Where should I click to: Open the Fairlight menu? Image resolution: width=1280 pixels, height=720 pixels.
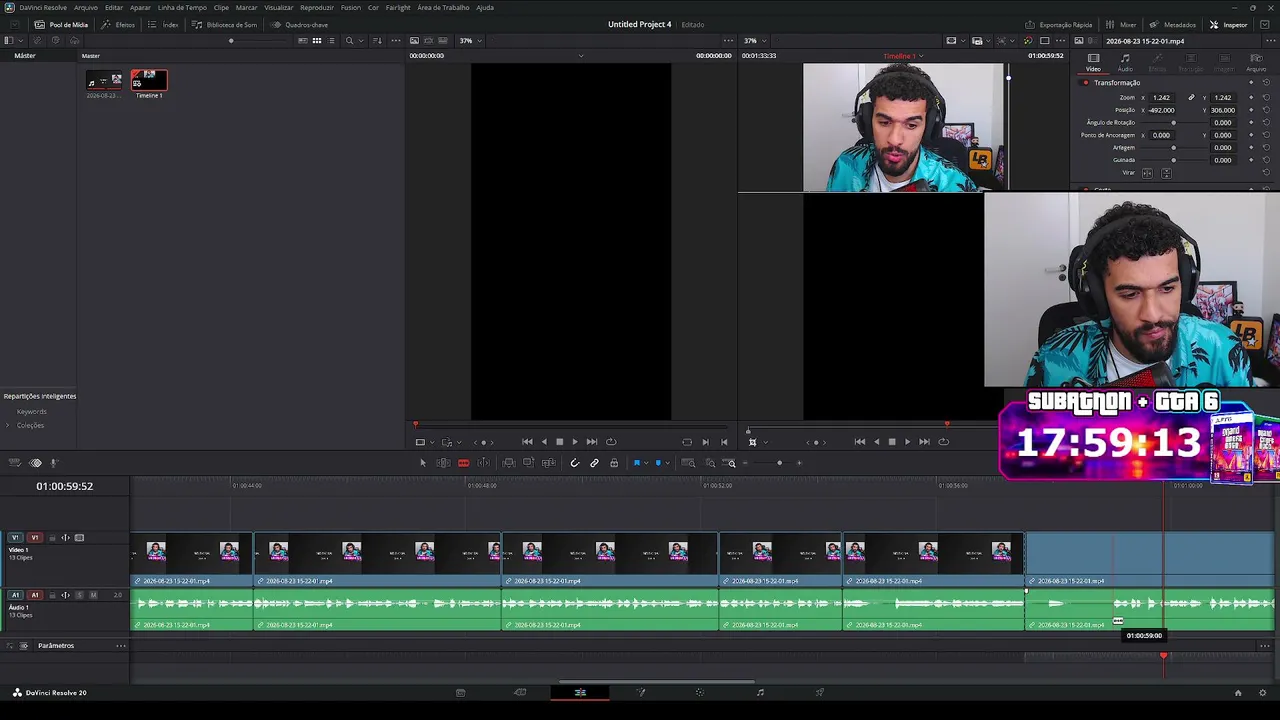point(398,7)
